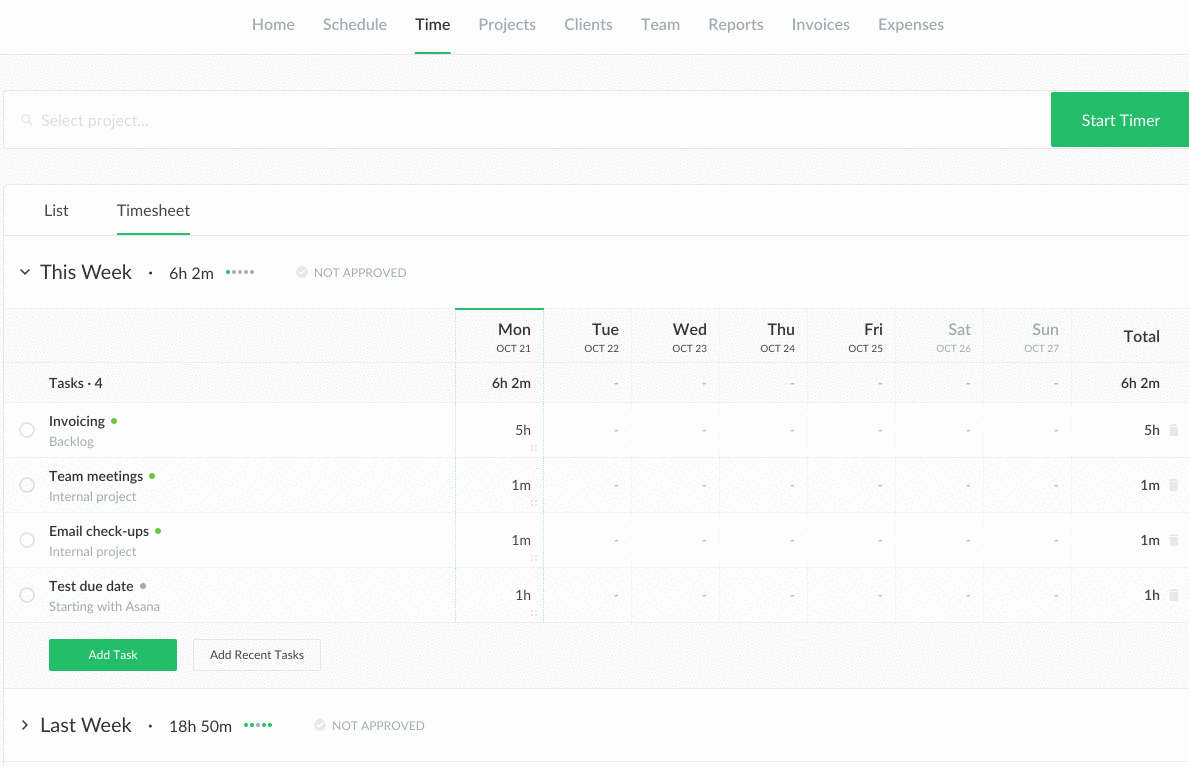
Task: Collapse the This Week section
Action: pos(25,272)
